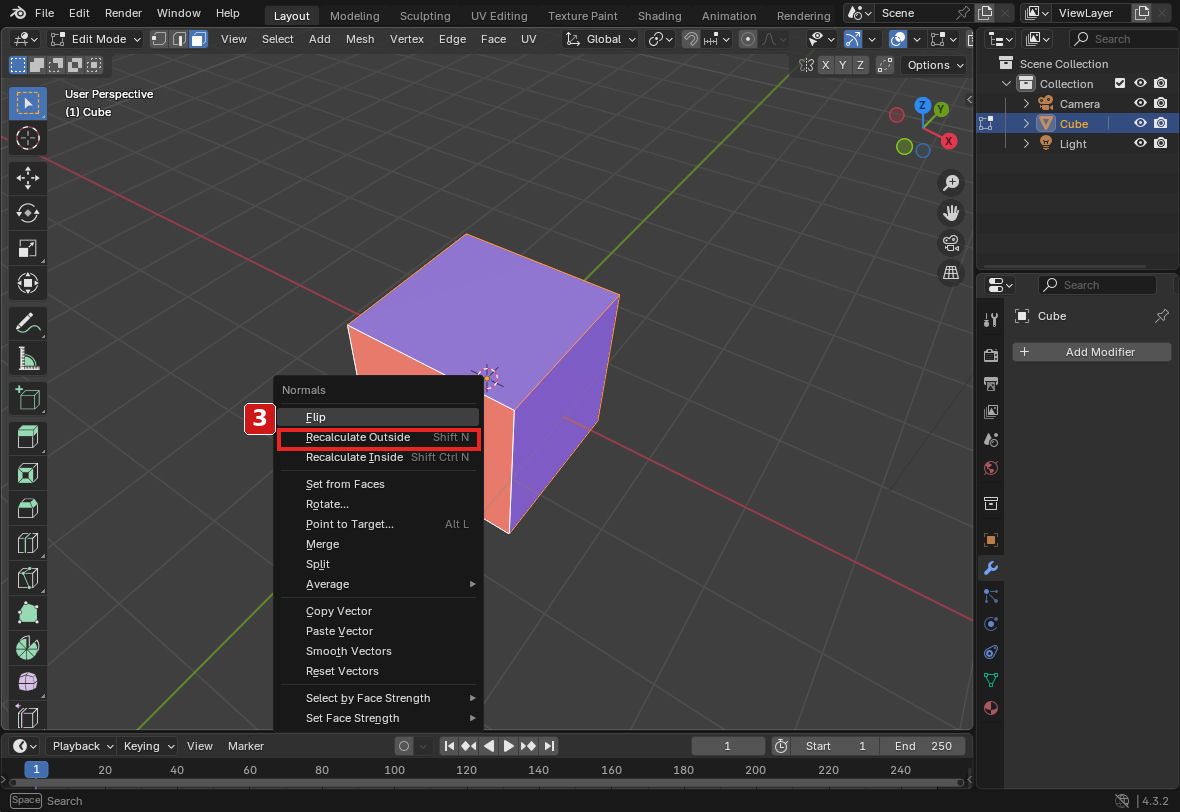Hide the Camera in the outliner

click(x=1140, y=103)
